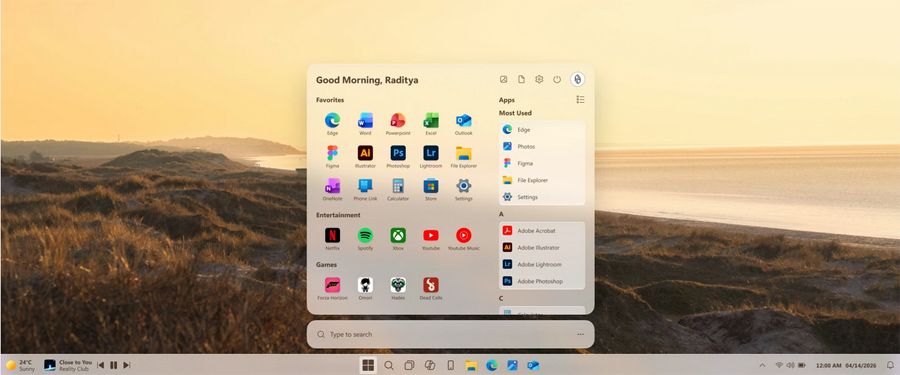900x375 pixels.
Task: Launch Phone Link from Favorites
Action: pos(365,190)
